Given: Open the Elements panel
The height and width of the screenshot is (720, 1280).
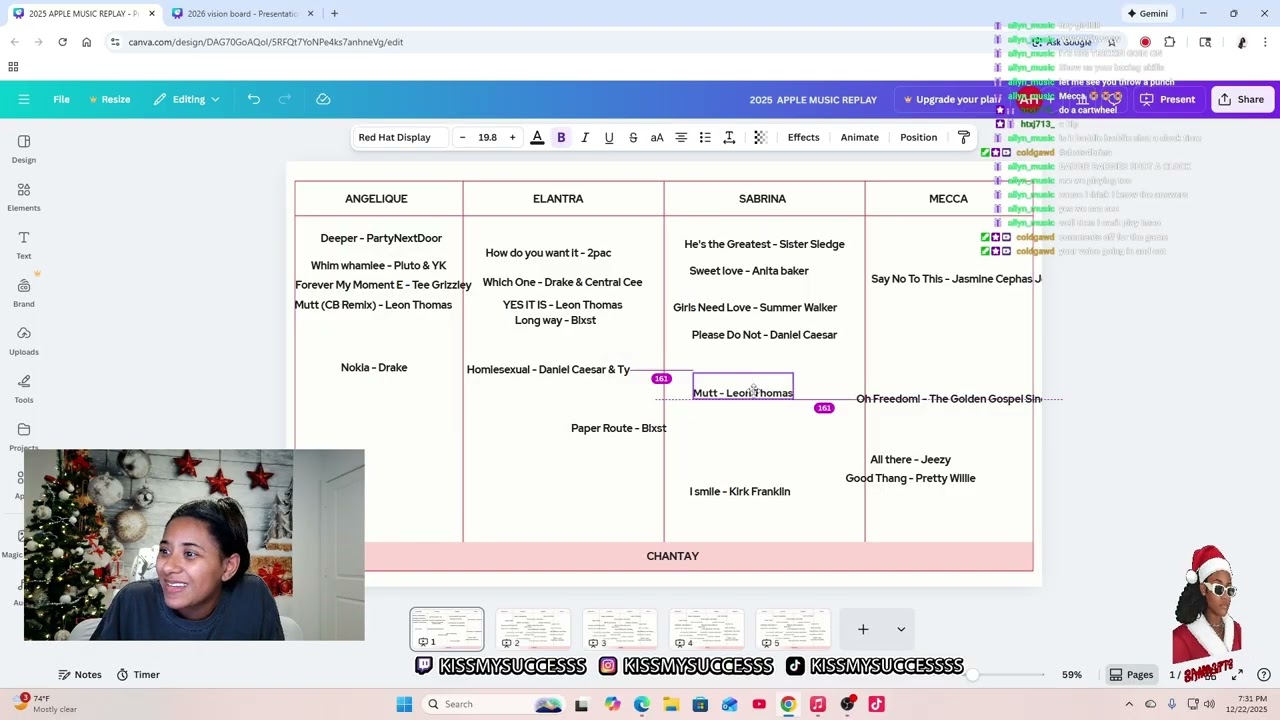Looking at the screenshot, I should tap(24, 196).
